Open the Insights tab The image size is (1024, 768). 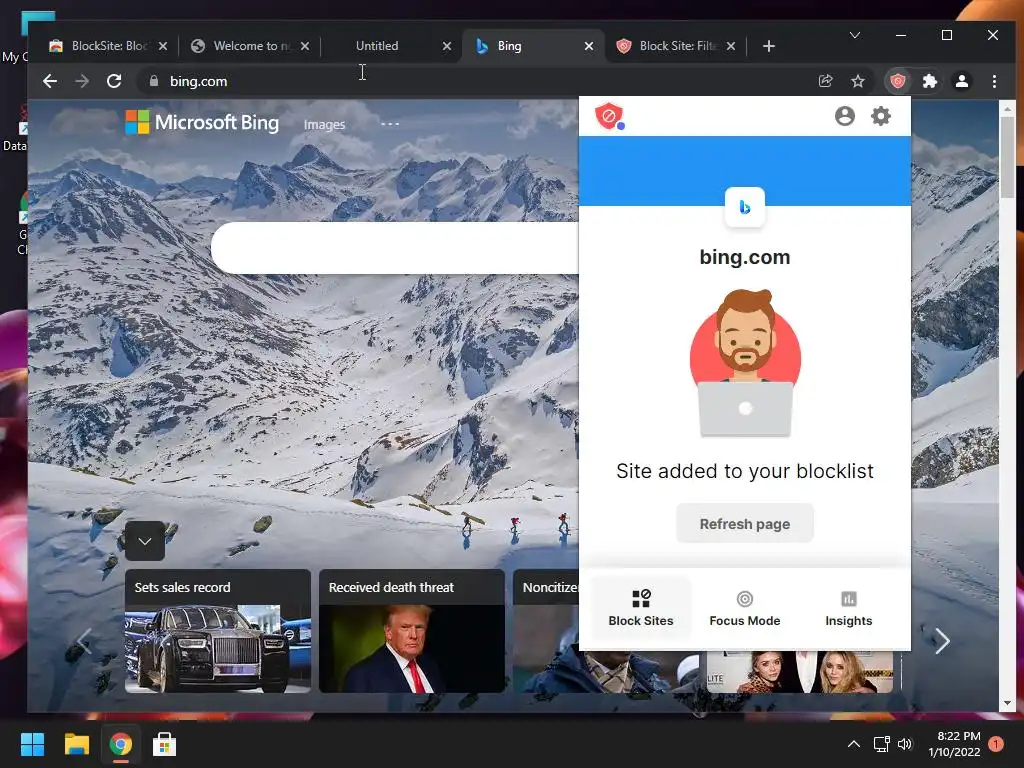point(848,609)
